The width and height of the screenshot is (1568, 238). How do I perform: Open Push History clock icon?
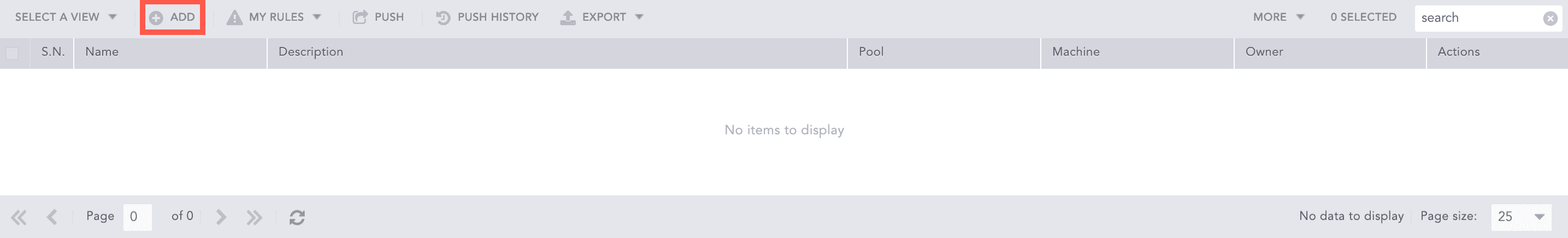point(443,17)
